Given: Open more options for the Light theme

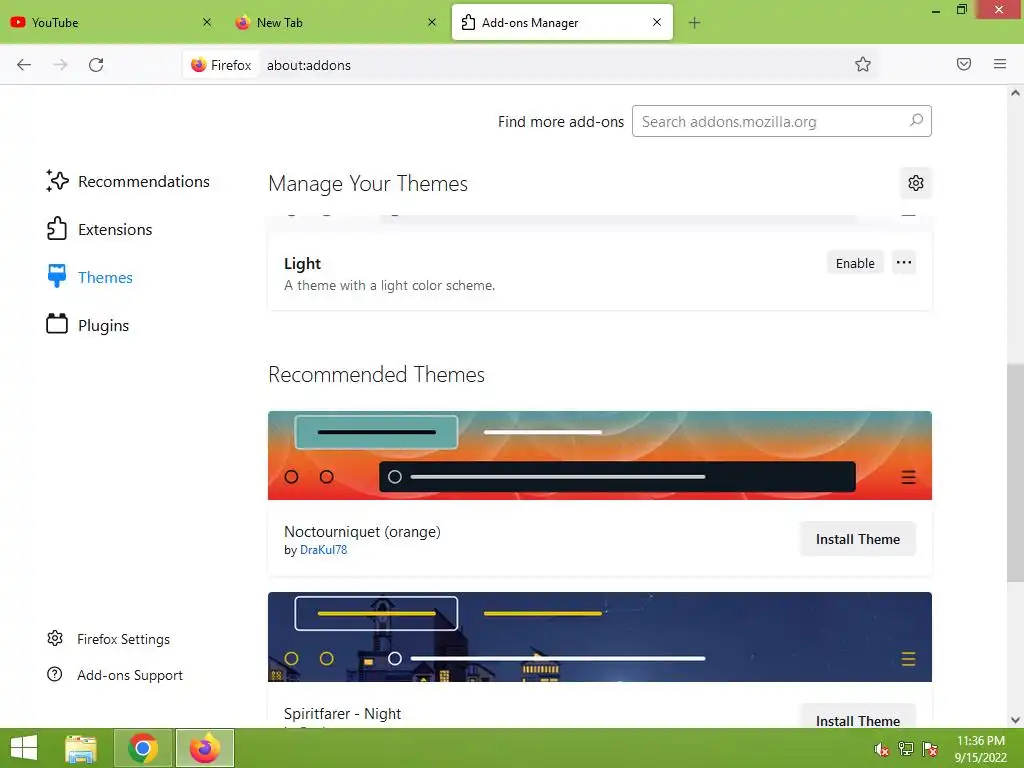Looking at the screenshot, I should click(904, 263).
